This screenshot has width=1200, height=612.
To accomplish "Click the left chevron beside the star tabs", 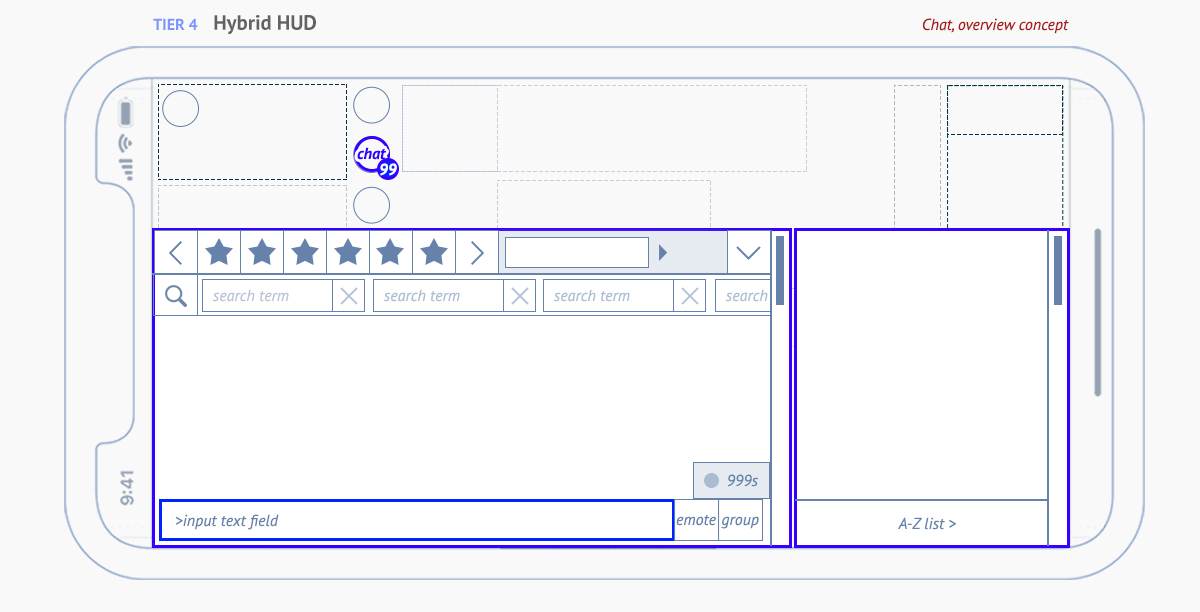I will 176,253.
